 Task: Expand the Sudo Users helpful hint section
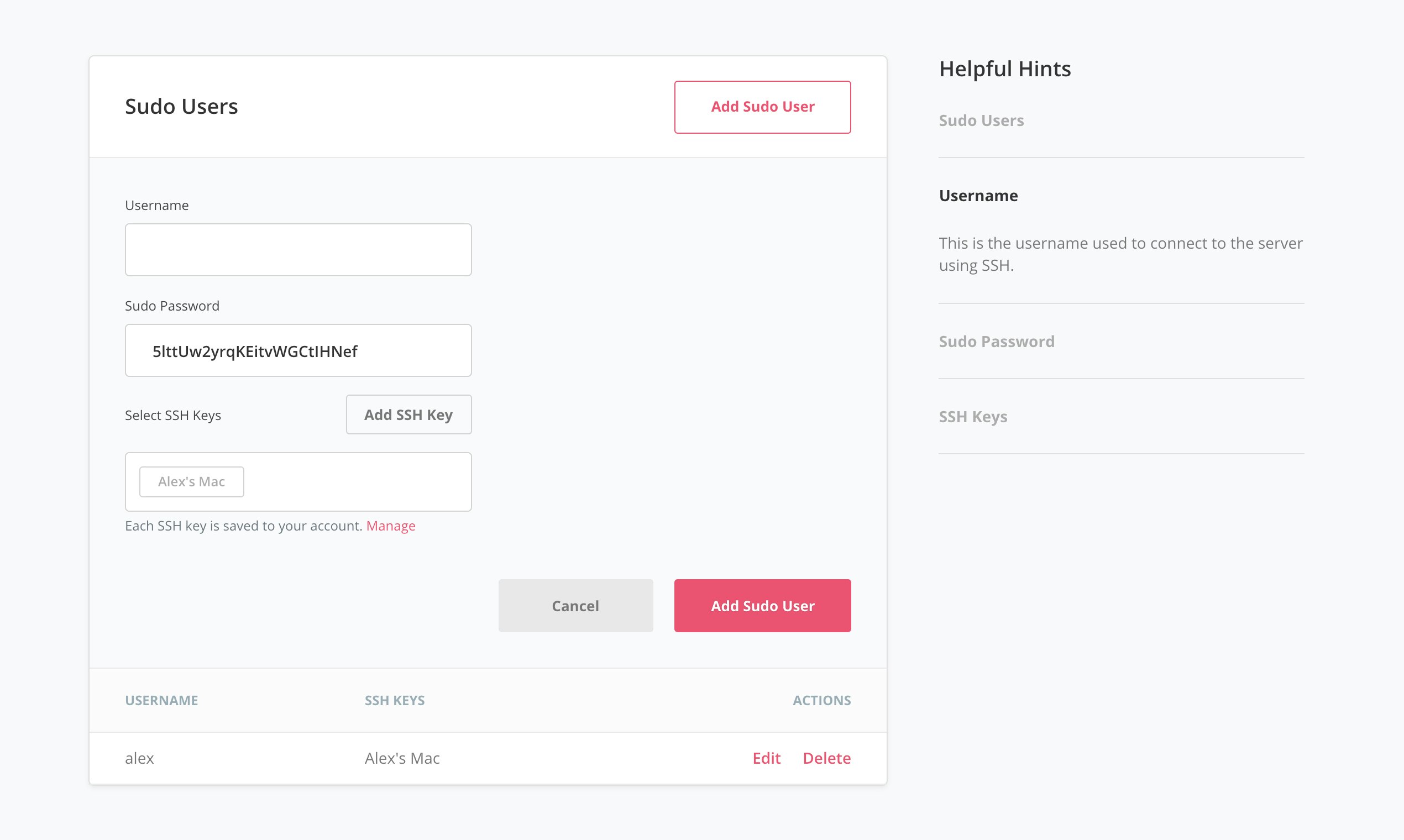click(x=981, y=120)
